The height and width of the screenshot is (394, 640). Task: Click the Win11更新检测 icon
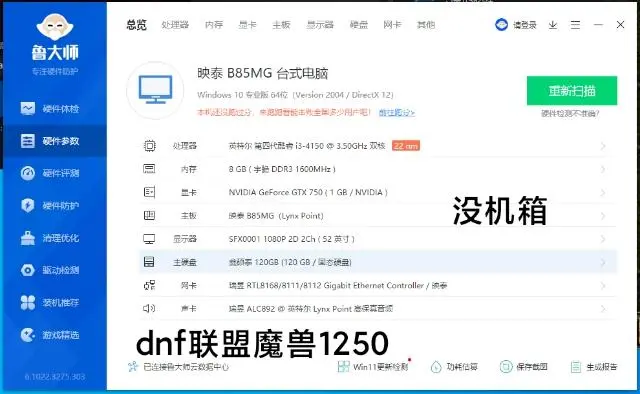pyautogui.click(x=343, y=366)
